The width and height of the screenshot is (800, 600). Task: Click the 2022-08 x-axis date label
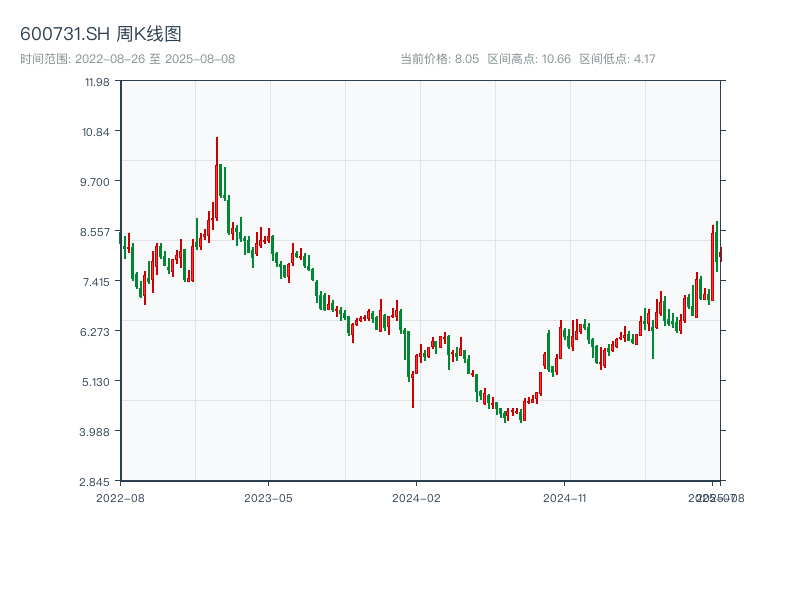coord(120,497)
